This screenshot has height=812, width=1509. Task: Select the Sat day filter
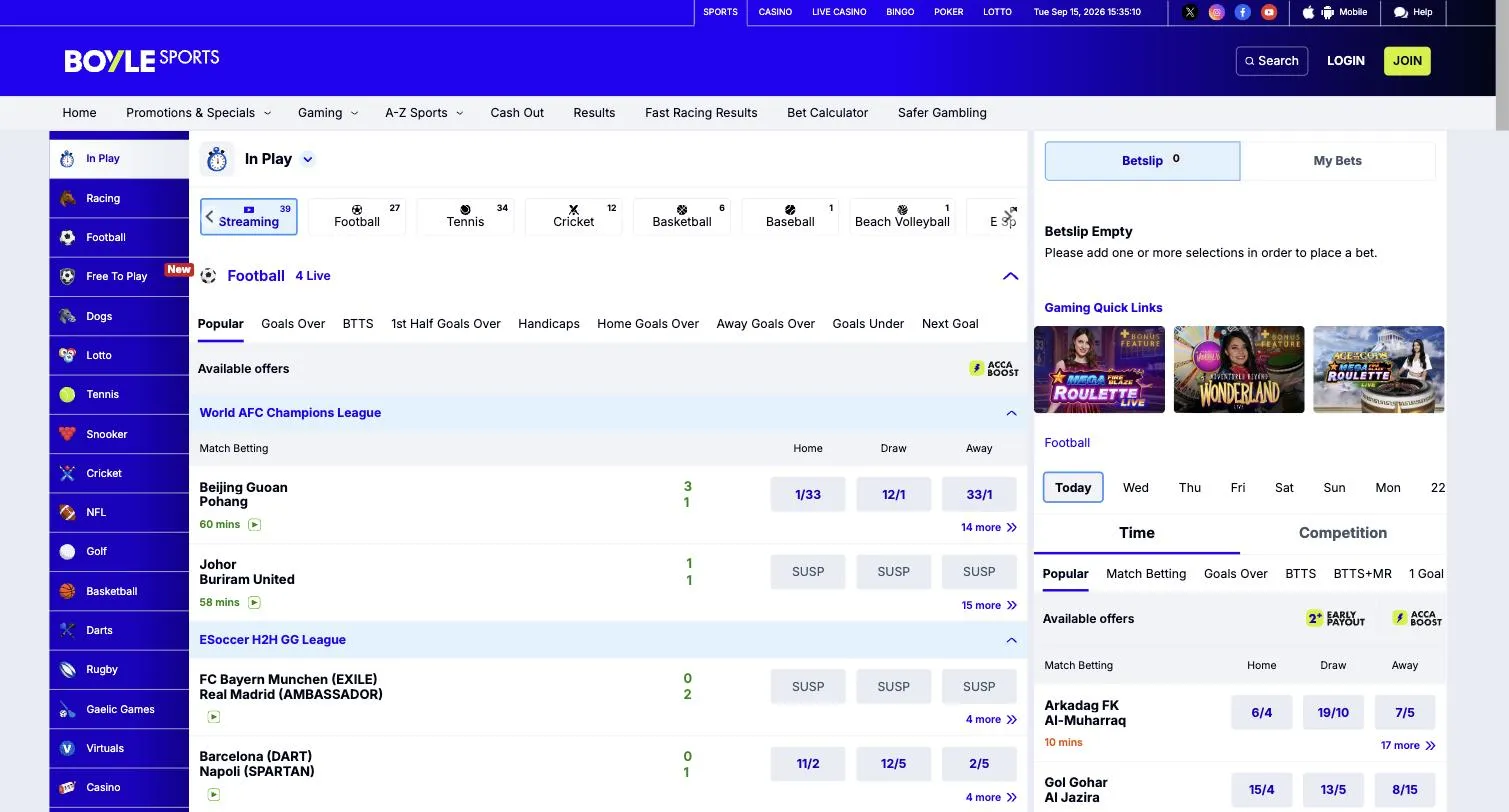[x=1285, y=487]
